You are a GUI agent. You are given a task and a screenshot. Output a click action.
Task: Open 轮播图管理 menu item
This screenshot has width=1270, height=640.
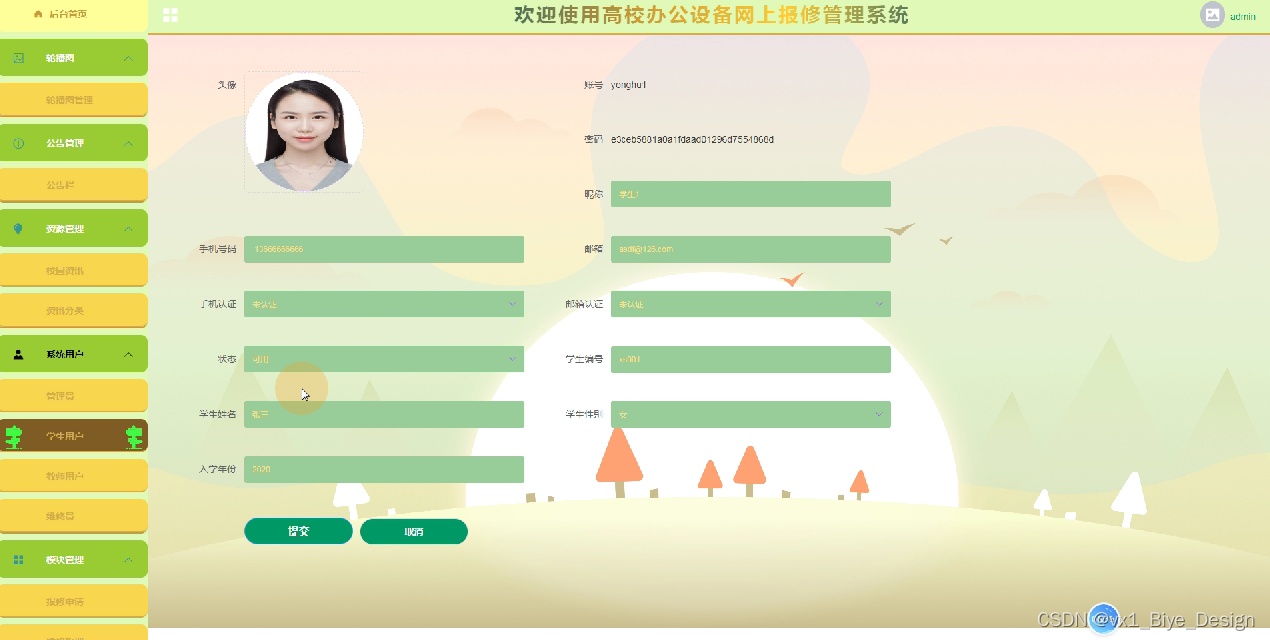point(74,100)
